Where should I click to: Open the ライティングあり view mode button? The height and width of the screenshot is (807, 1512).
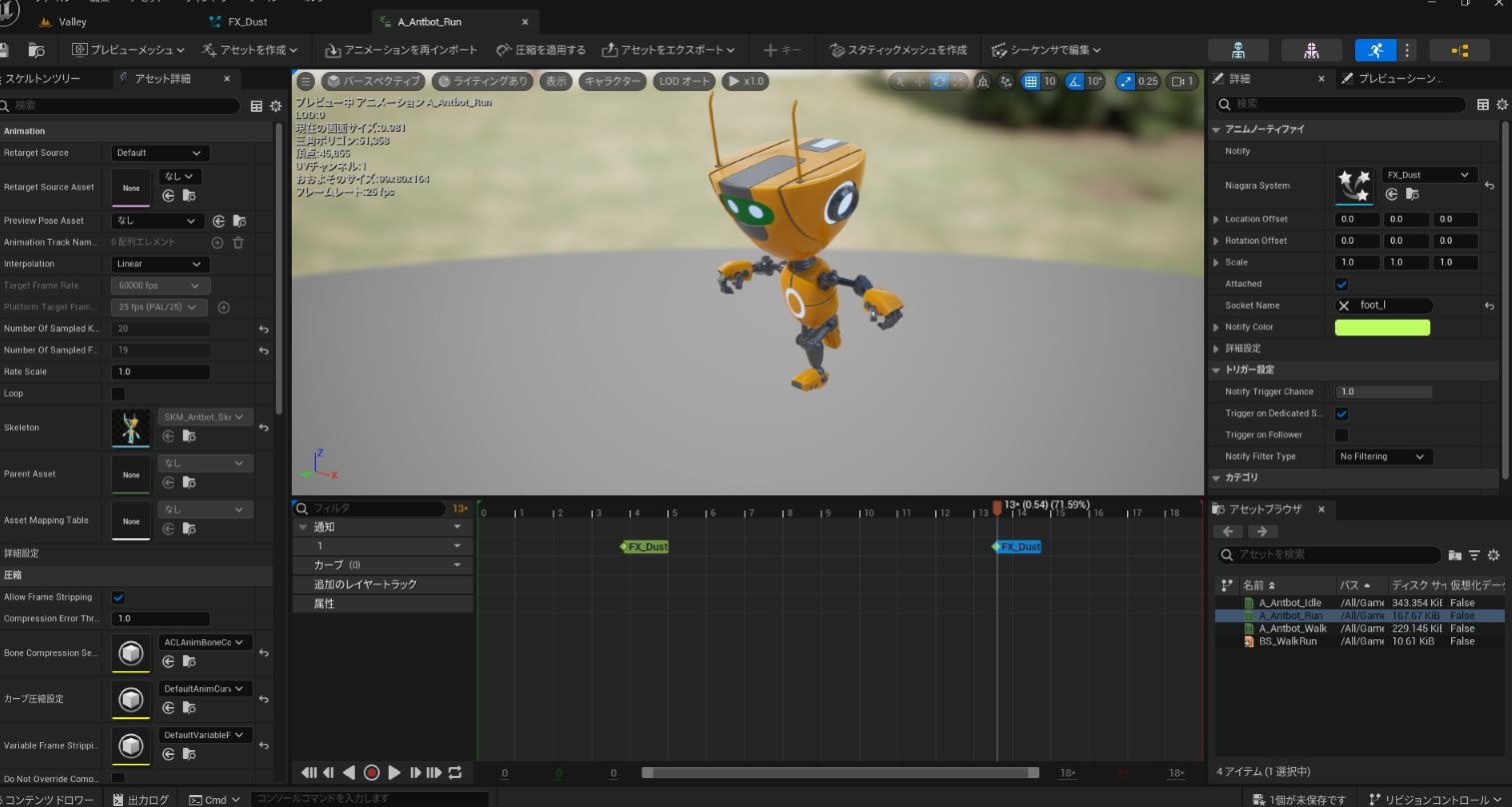pos(483,82)
